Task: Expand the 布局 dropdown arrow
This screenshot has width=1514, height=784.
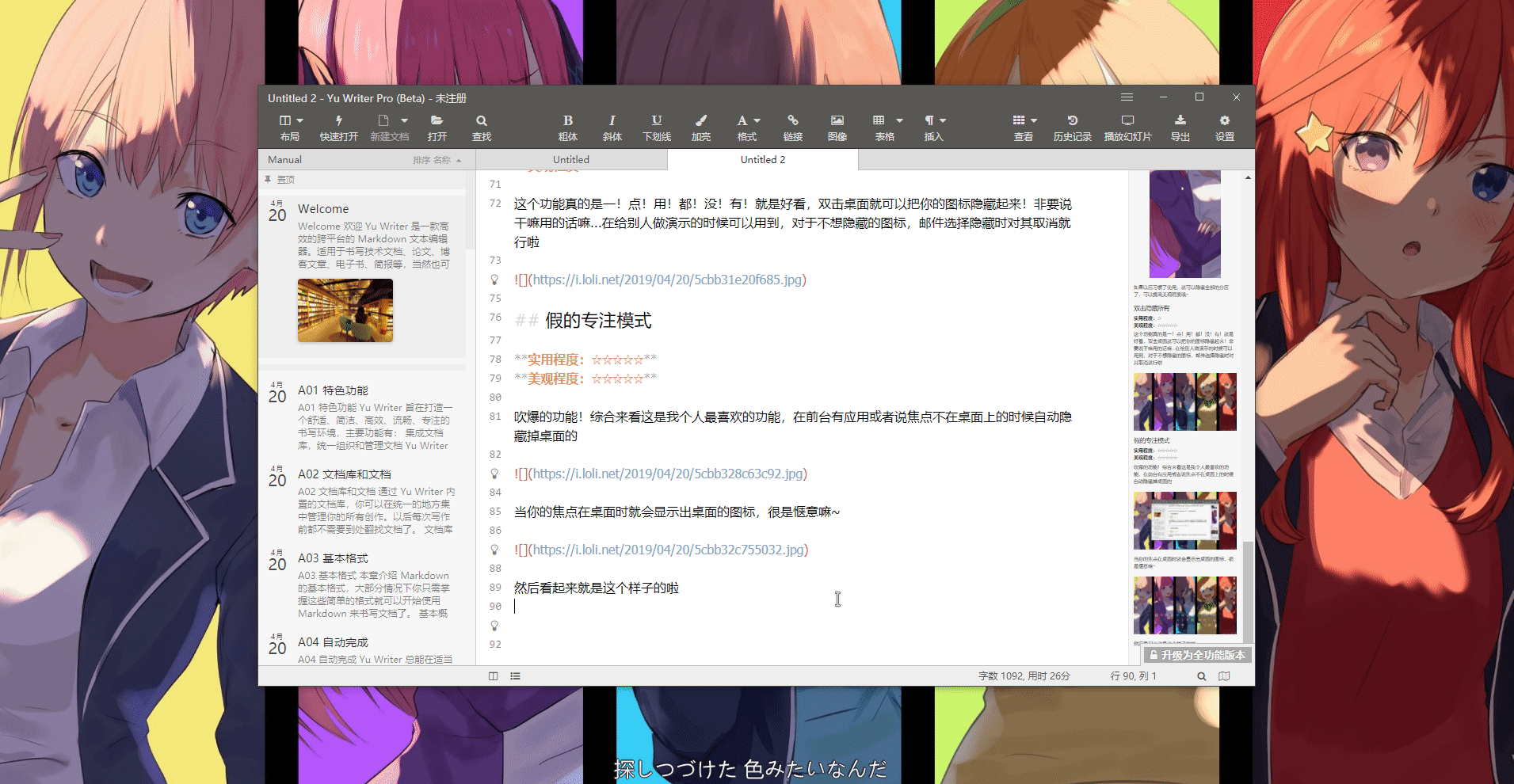Action: point(300,120)
